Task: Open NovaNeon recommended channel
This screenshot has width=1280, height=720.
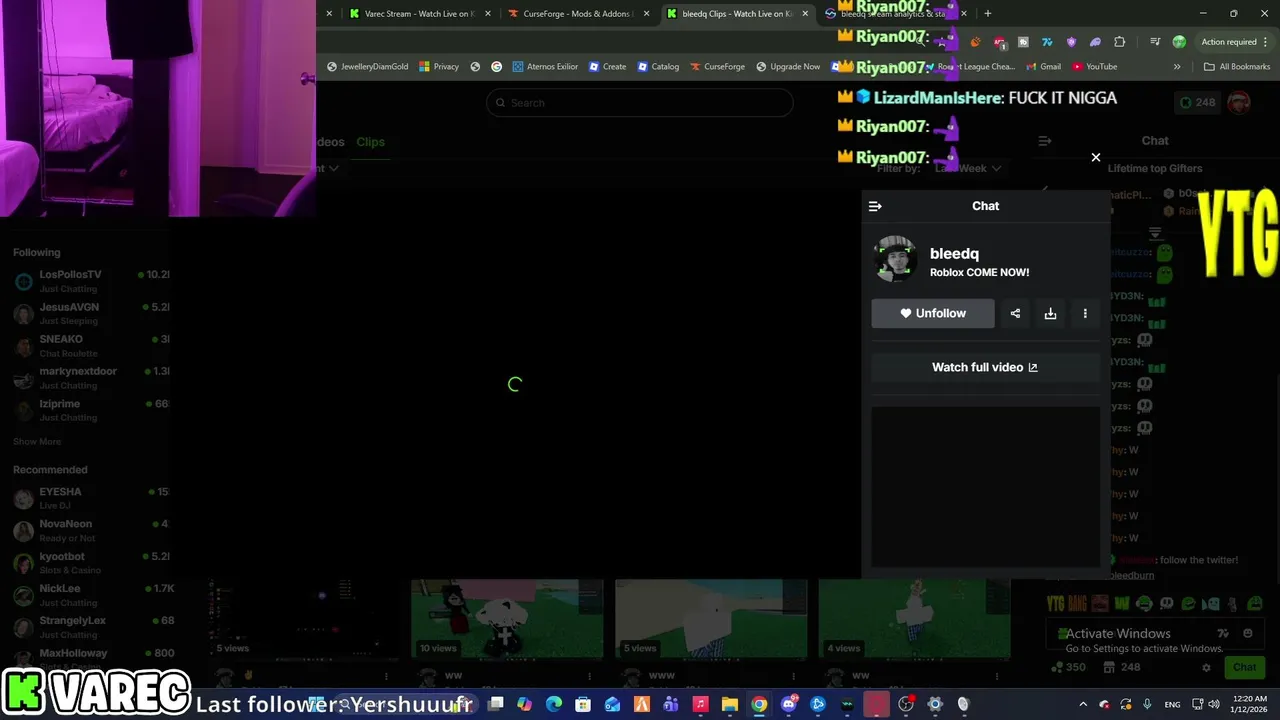Action: (92, 530)
